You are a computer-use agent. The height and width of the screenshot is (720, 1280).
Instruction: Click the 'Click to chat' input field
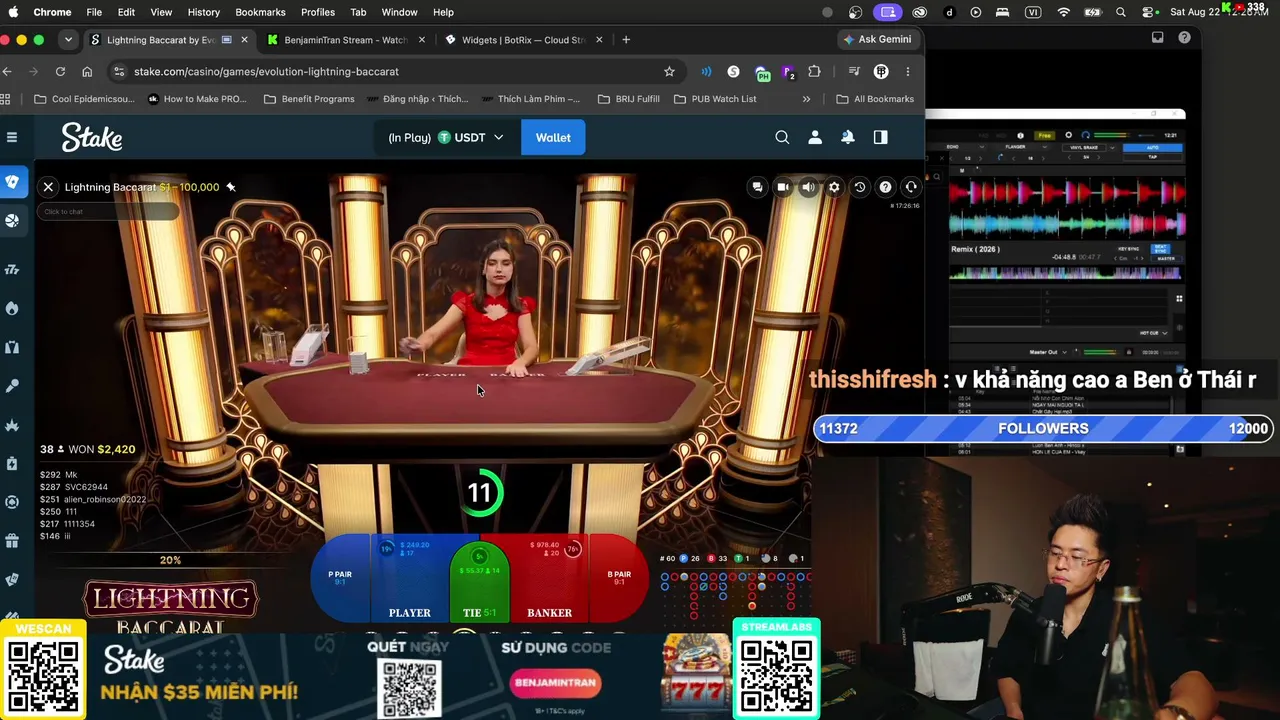(108, 211)
